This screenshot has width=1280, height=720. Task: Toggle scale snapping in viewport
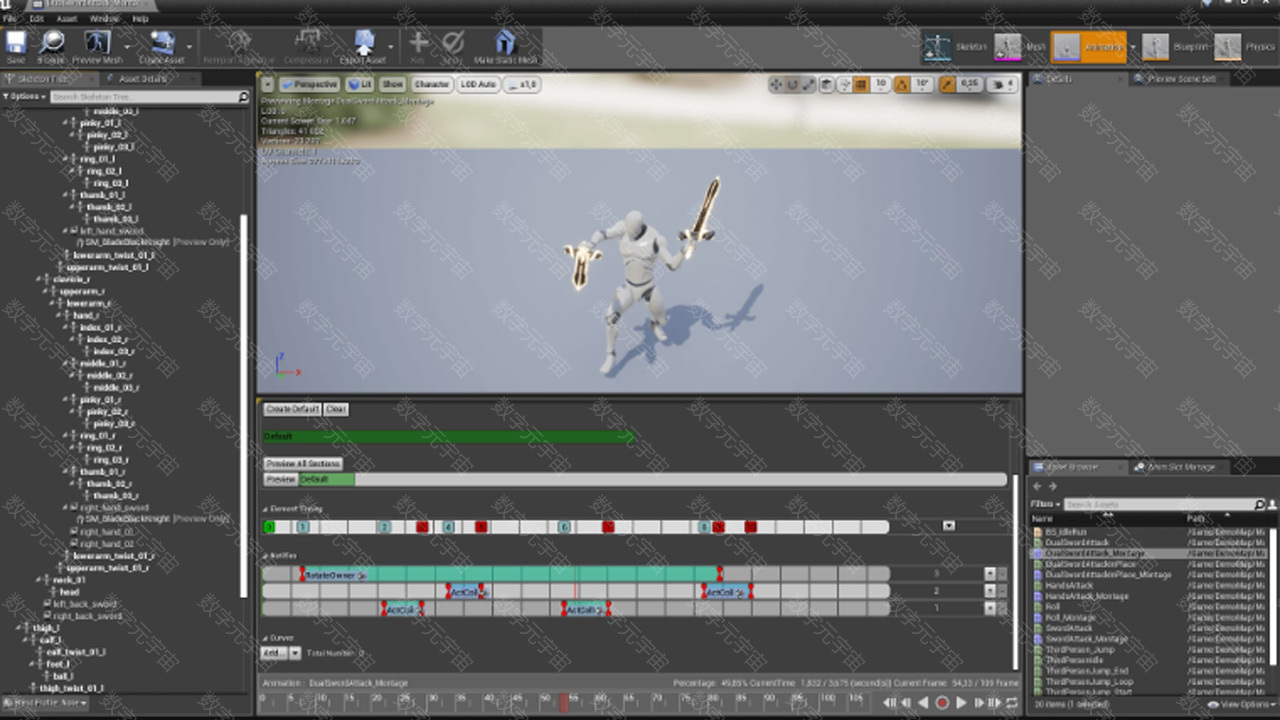pos(947,85)
